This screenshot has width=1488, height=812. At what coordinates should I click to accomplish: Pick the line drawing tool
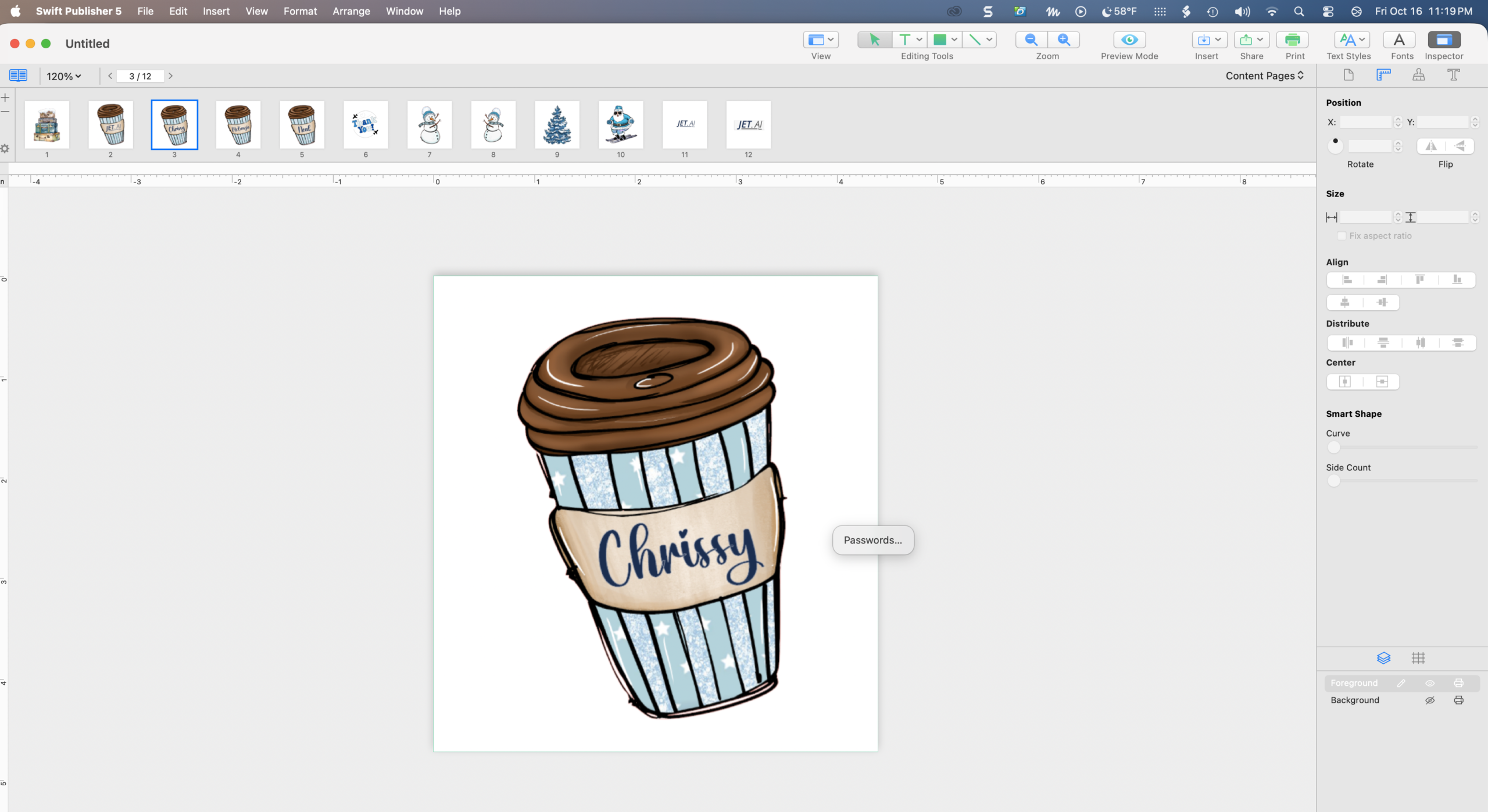[975, 40]
